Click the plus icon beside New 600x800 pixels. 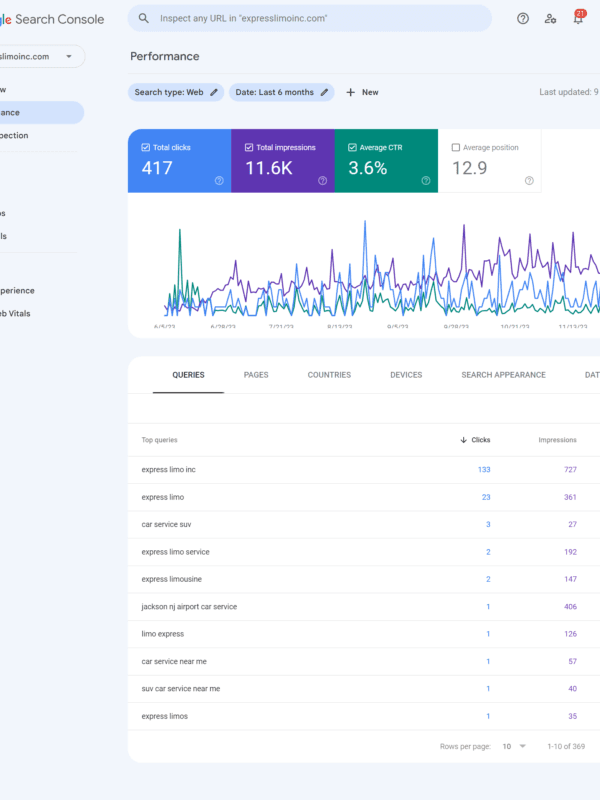[x=351, y=92]
